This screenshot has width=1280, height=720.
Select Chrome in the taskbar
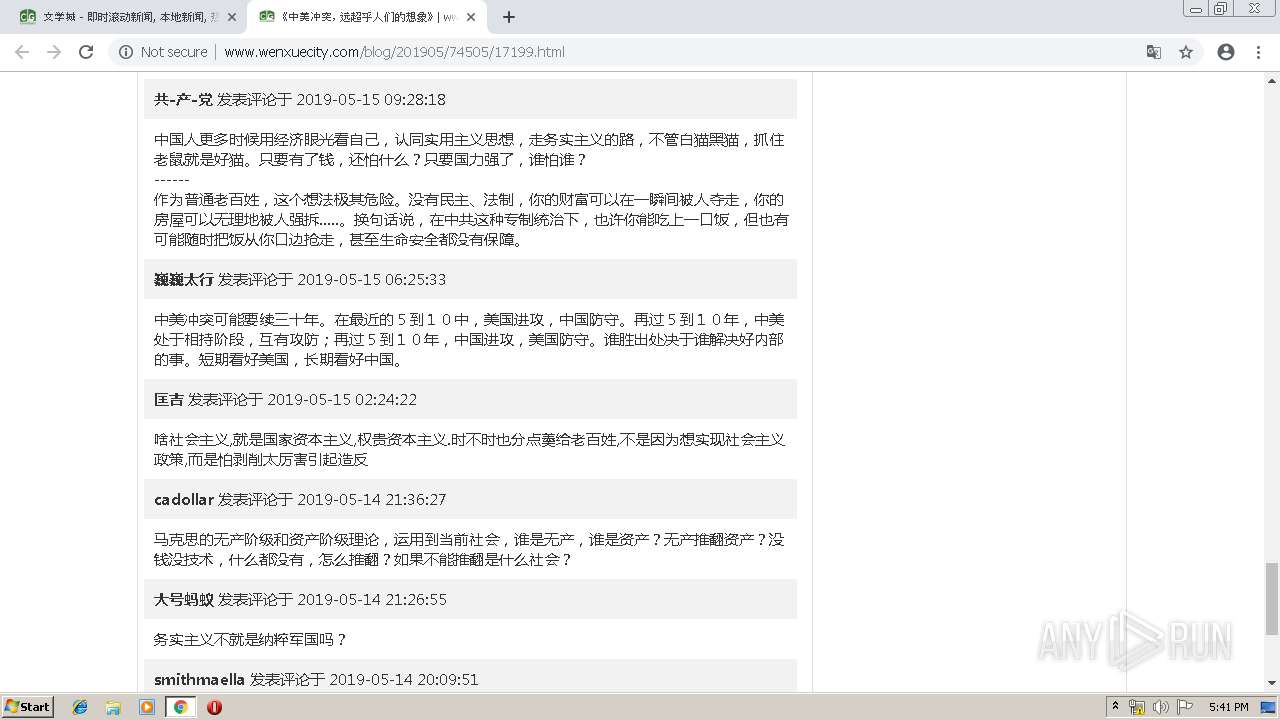click(x=180, y=707)
